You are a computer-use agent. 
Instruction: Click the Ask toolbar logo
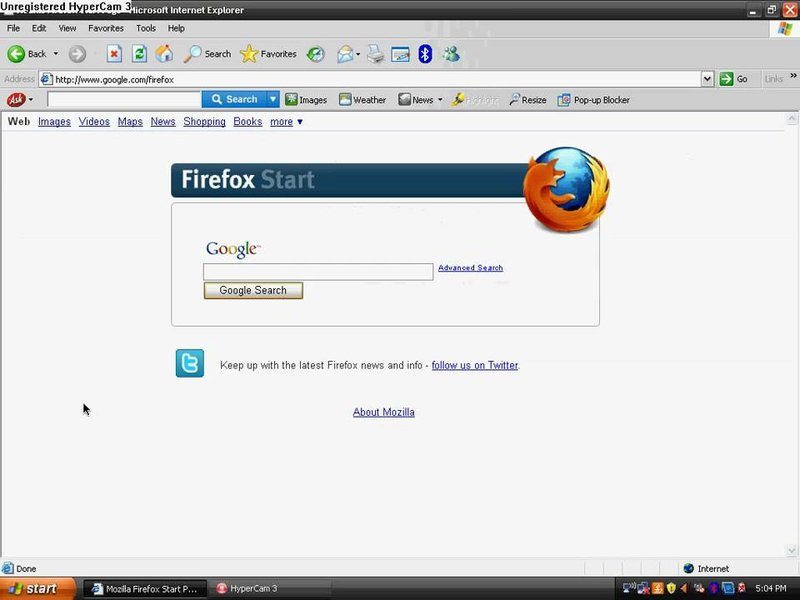pyautogui.click(x=16, y=99)
